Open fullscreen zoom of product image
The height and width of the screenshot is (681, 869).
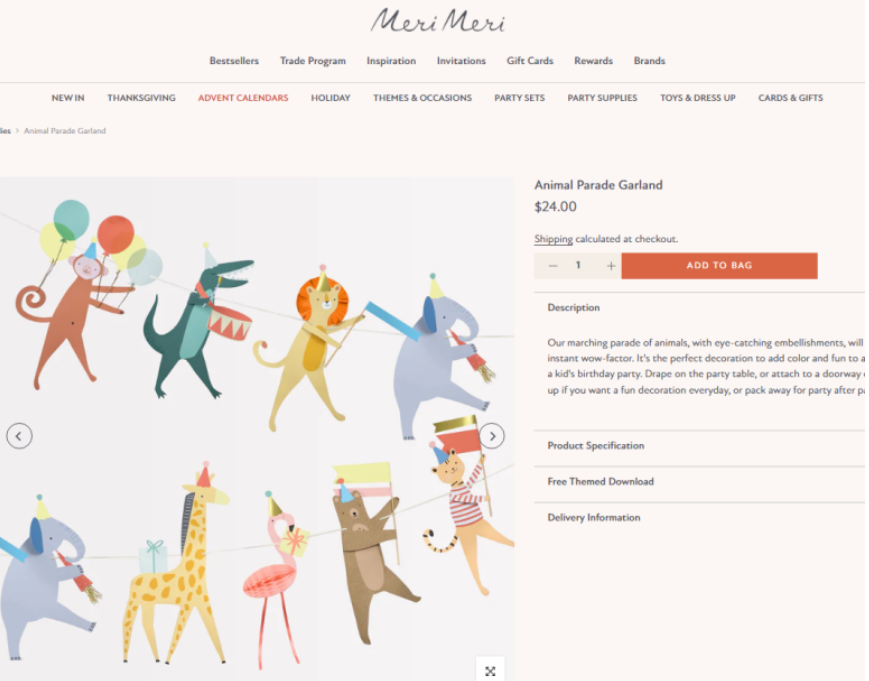coord(490,671)
